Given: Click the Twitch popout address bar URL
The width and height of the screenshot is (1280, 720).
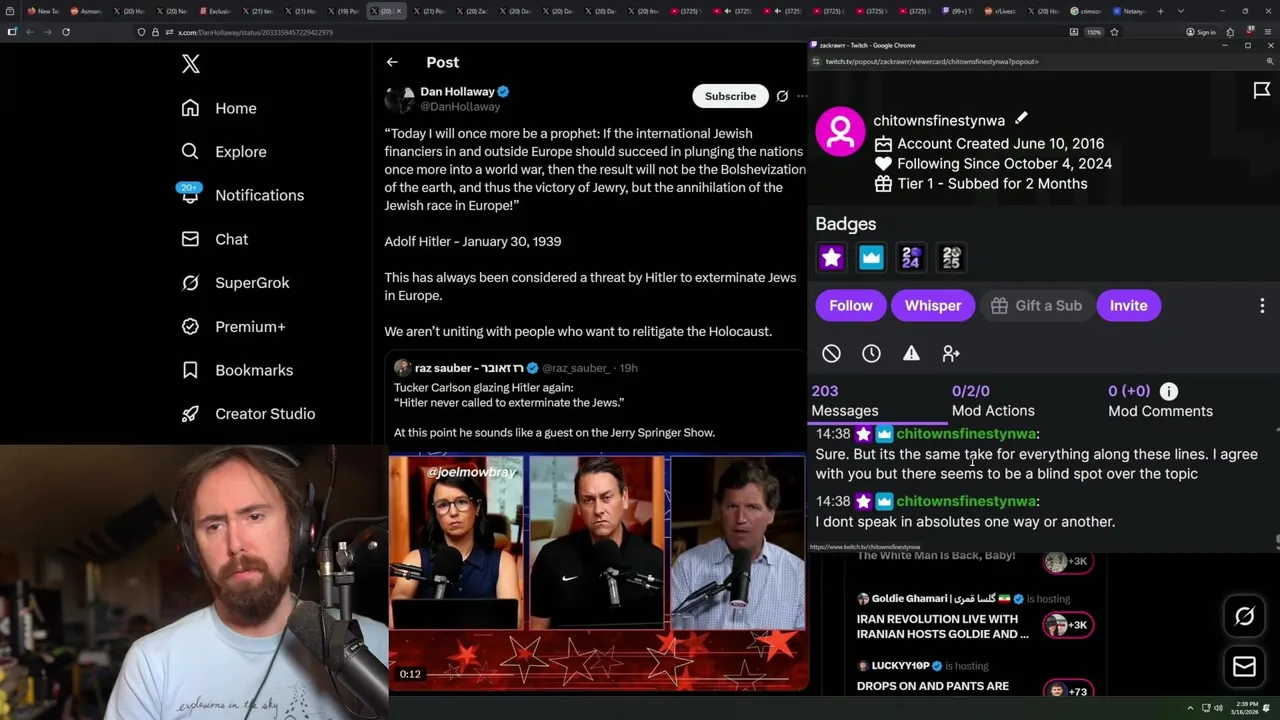Looking at the screenshot, I should (x=932, y=62).
